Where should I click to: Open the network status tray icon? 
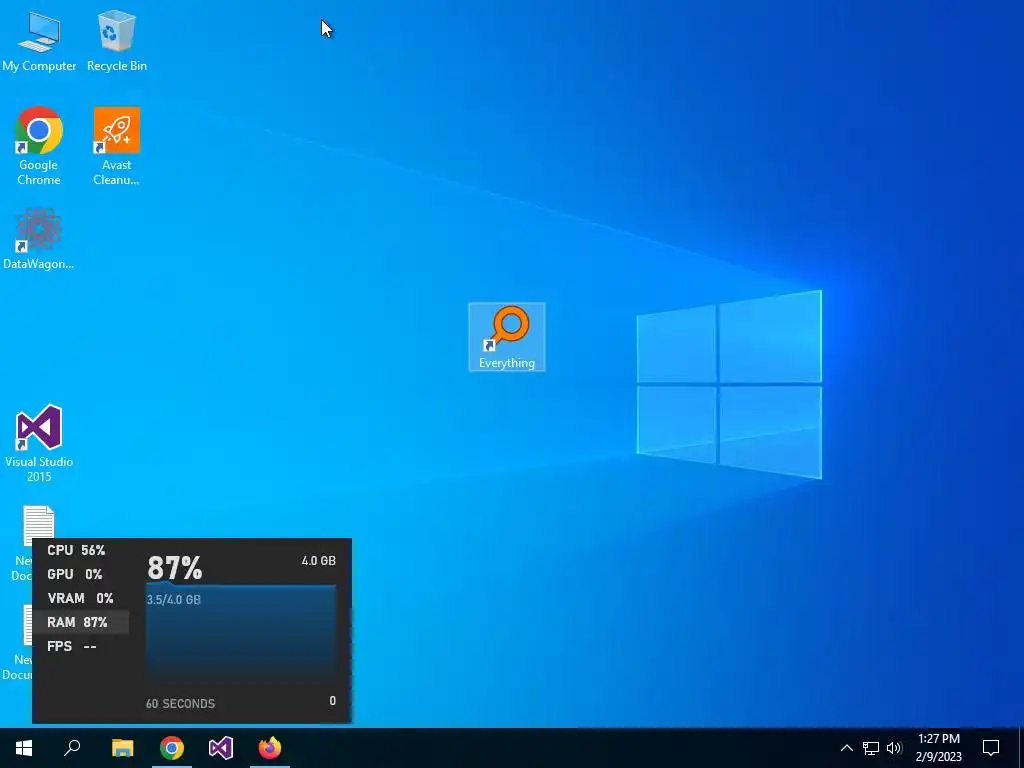click(871, 748)
